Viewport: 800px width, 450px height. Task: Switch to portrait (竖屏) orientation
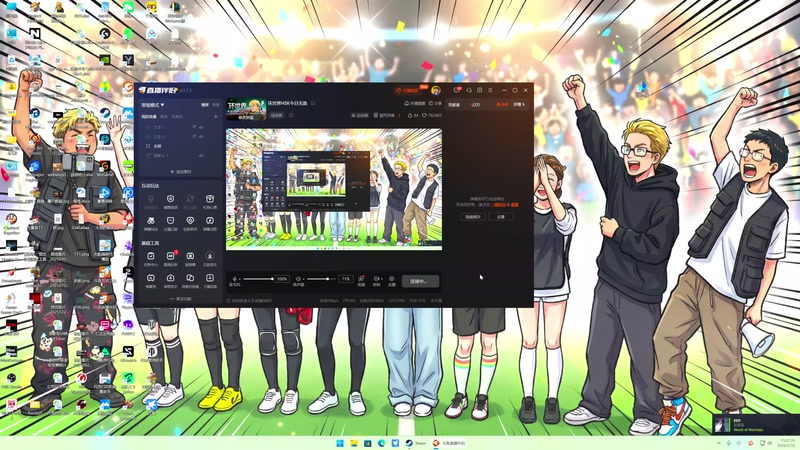click(x=216, y=105)
